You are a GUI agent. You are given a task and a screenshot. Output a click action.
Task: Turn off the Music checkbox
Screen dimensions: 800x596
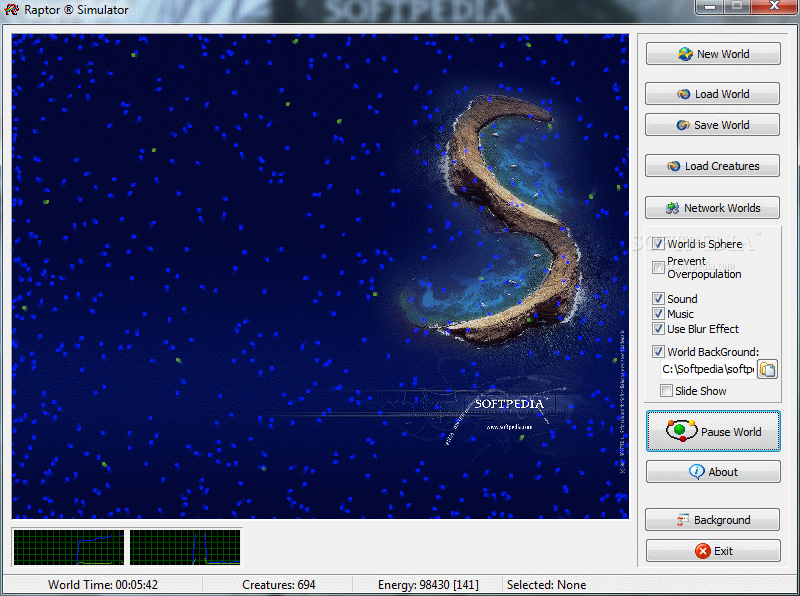coord(658,314)
